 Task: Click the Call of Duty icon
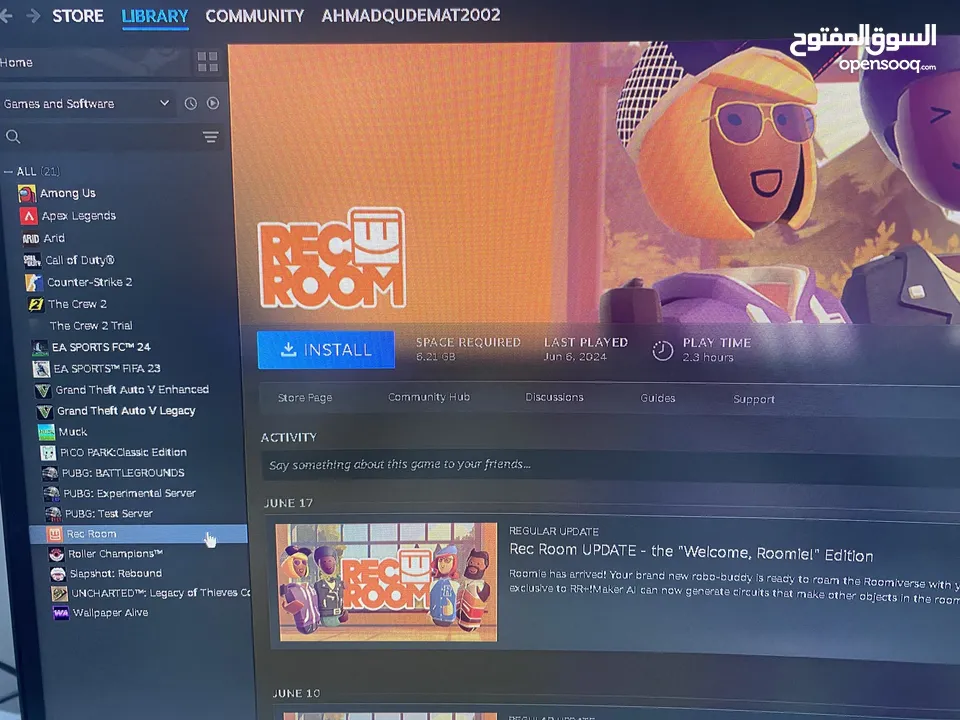pos(32,261)
